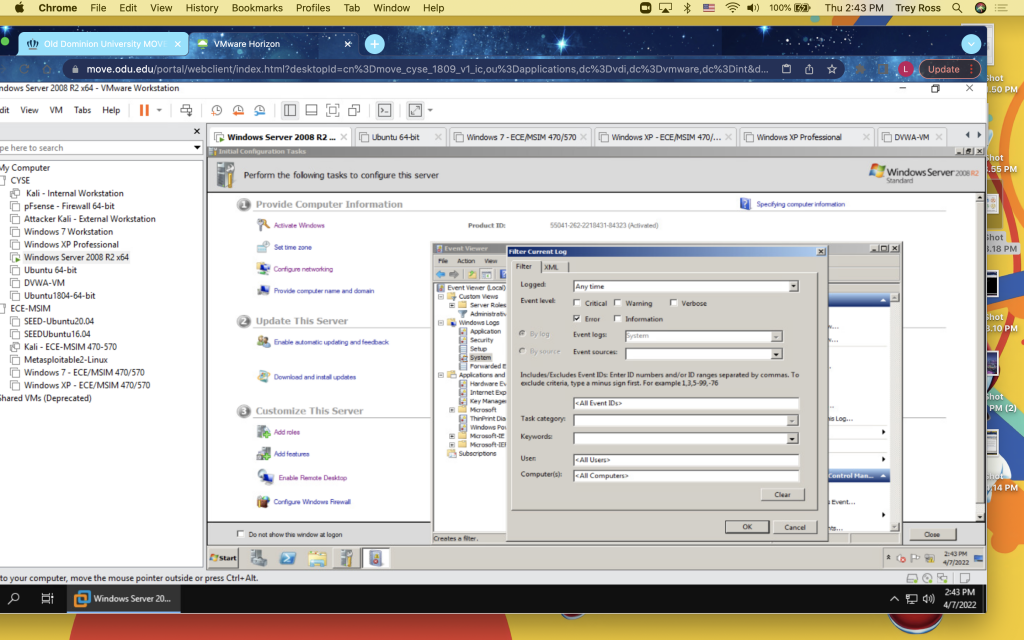Click the Event Viewer forward arrow icon
This screenshot has height=640, width=1024.
click(454, 274)
